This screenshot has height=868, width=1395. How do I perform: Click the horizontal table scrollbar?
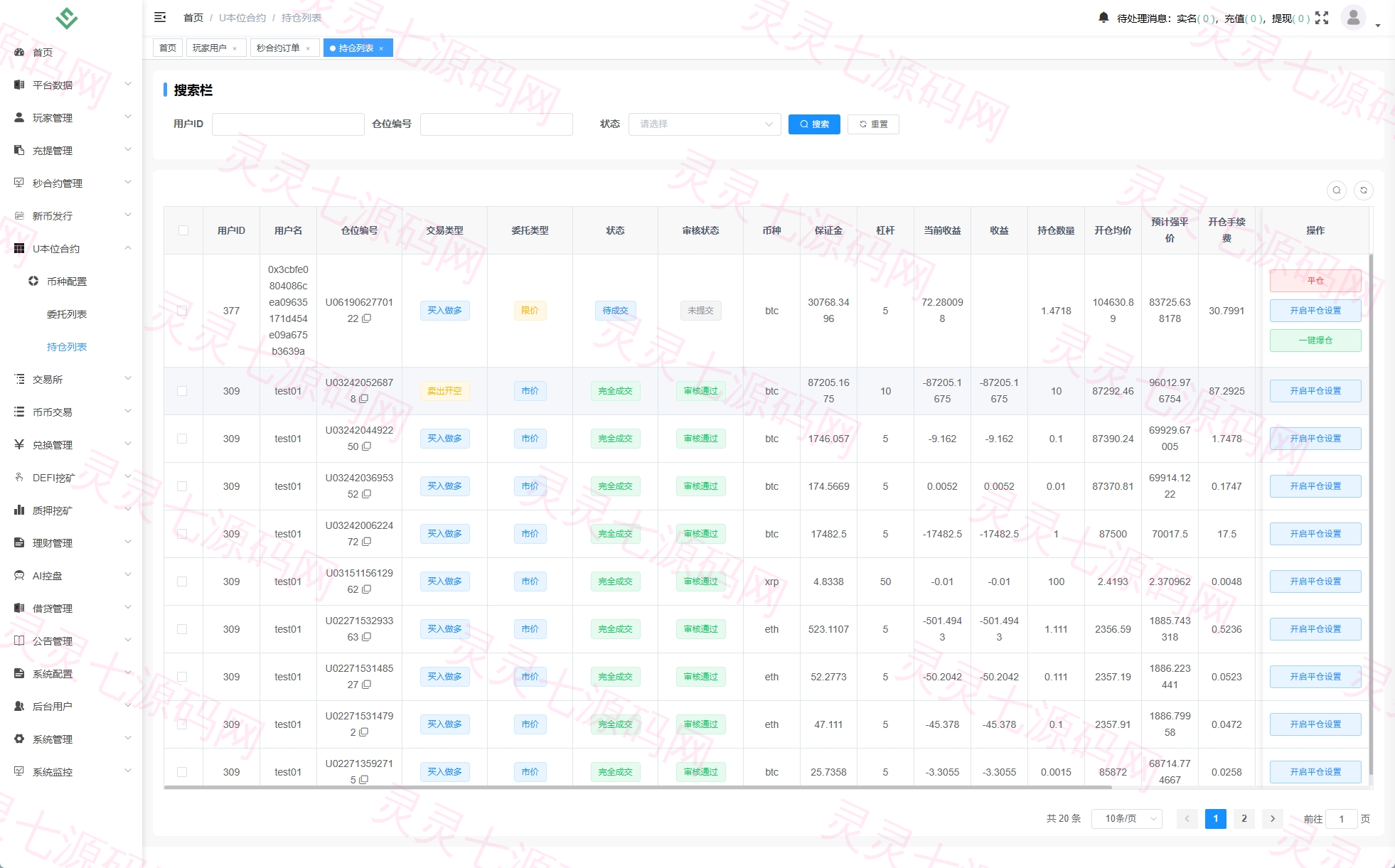638,787
